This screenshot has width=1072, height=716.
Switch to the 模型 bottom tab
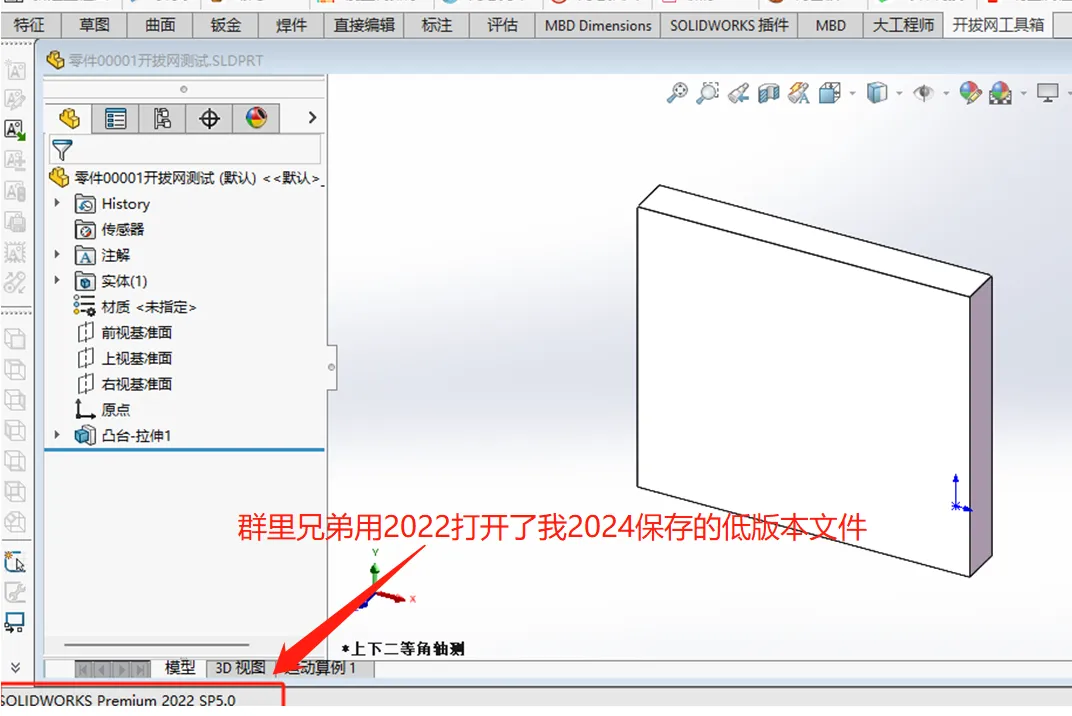coord(180,667)
